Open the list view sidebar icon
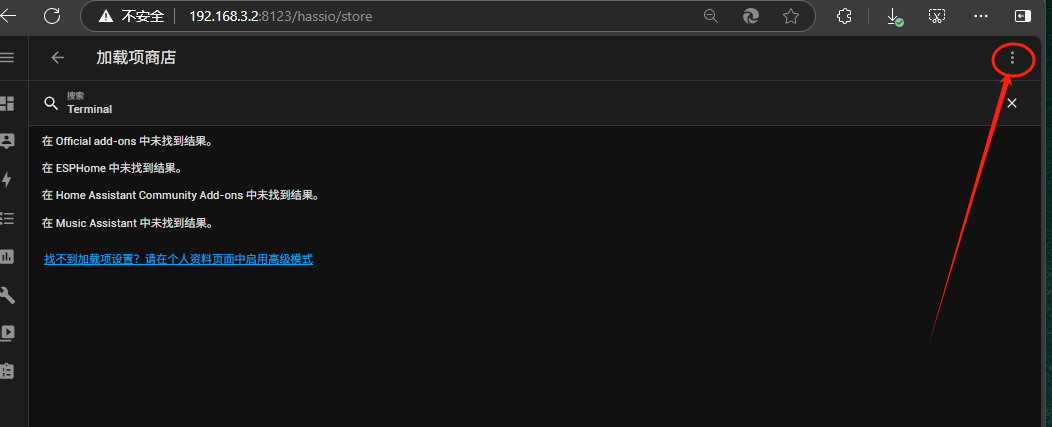1052x427 pixels. click(x=7, y=218)
